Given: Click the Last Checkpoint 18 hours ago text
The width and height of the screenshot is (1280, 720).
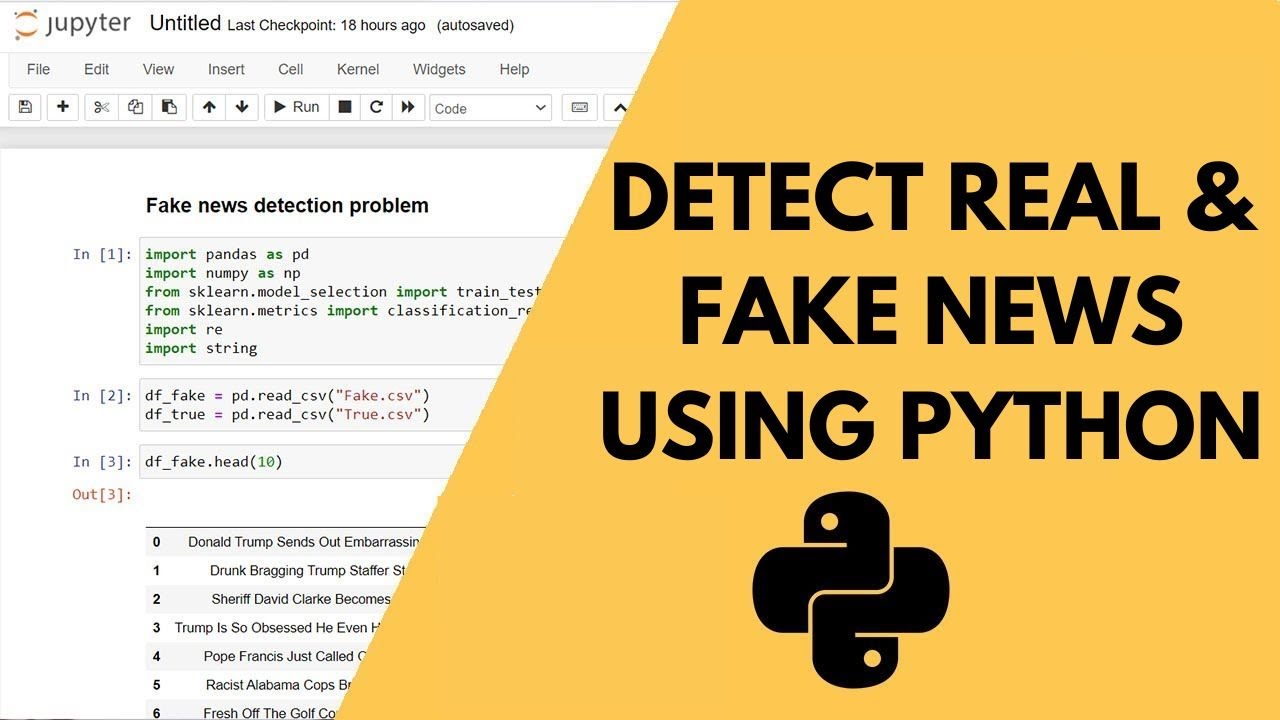Looking at the screenshot, I should [x=326, y=25].
